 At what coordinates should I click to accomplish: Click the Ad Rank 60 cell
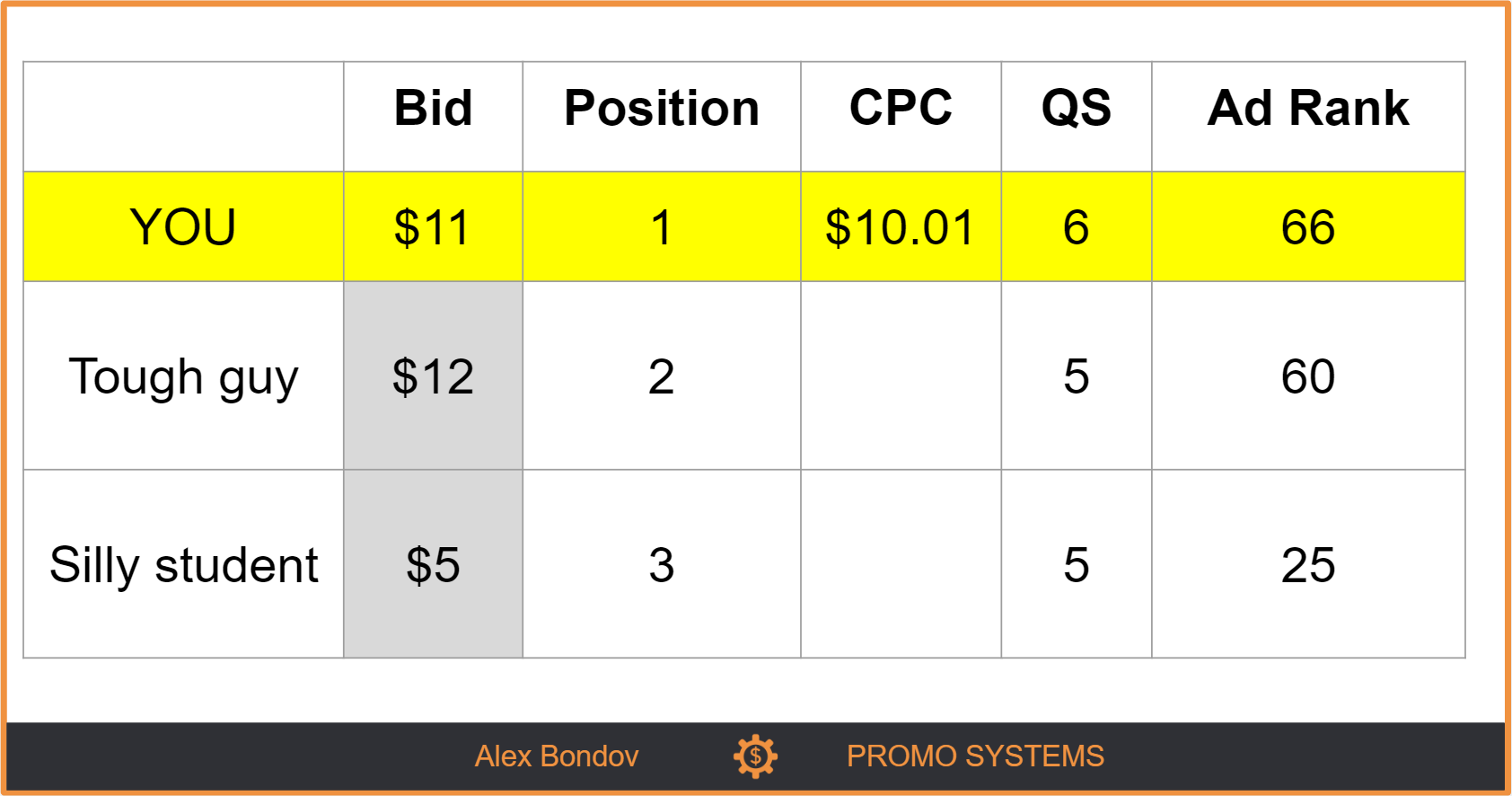click(x=1308, y=376)
